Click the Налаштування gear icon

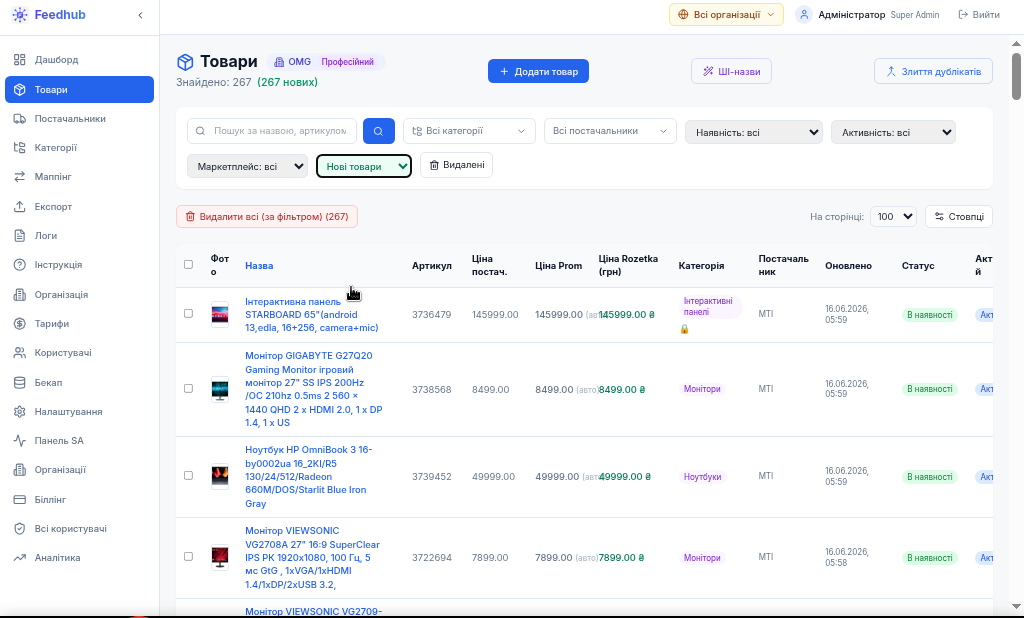pyautogui.click(x=20, y=412)
